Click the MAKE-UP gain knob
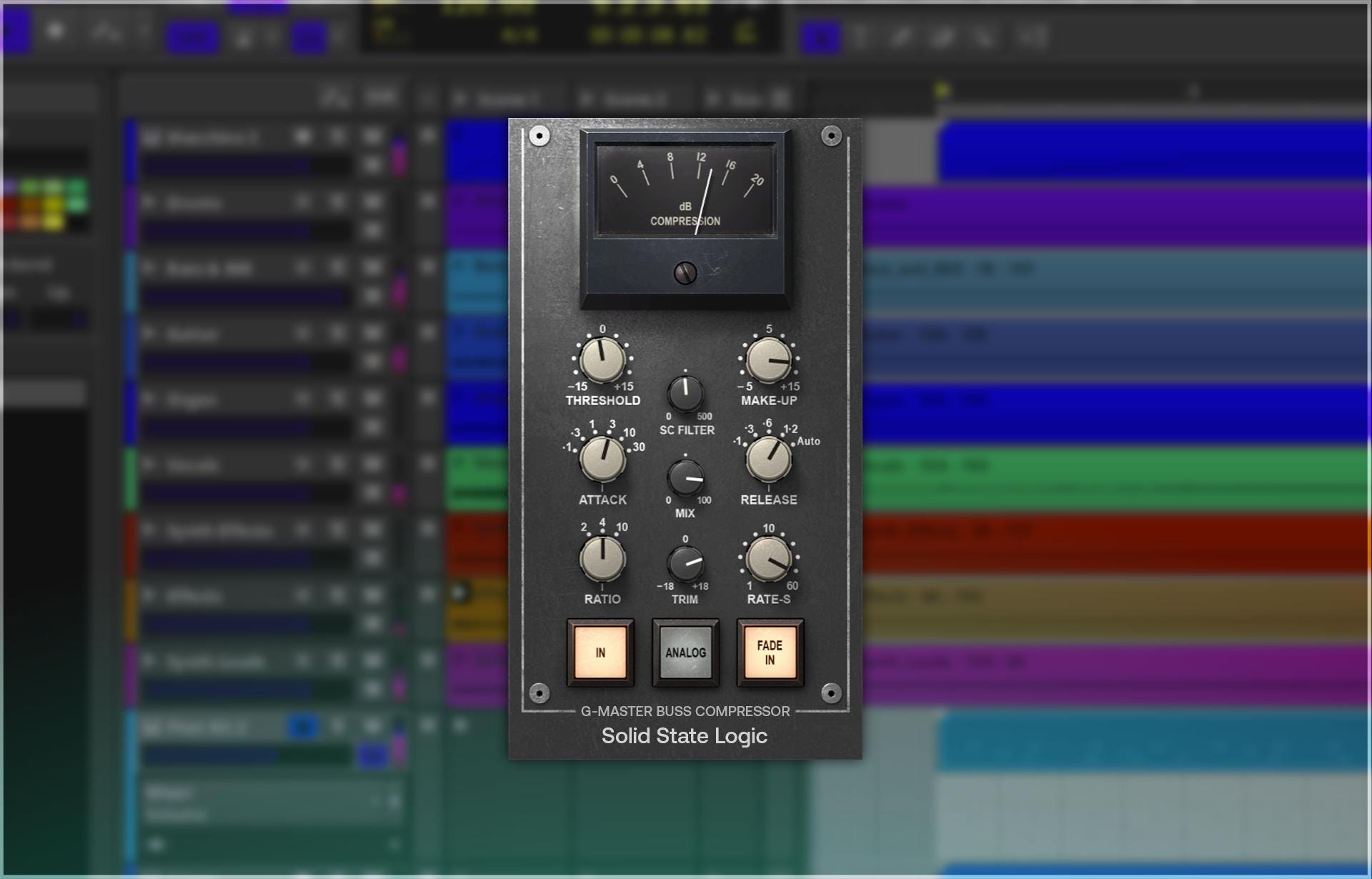This screenshot has width=1372, height=879. tap(769, 359)
